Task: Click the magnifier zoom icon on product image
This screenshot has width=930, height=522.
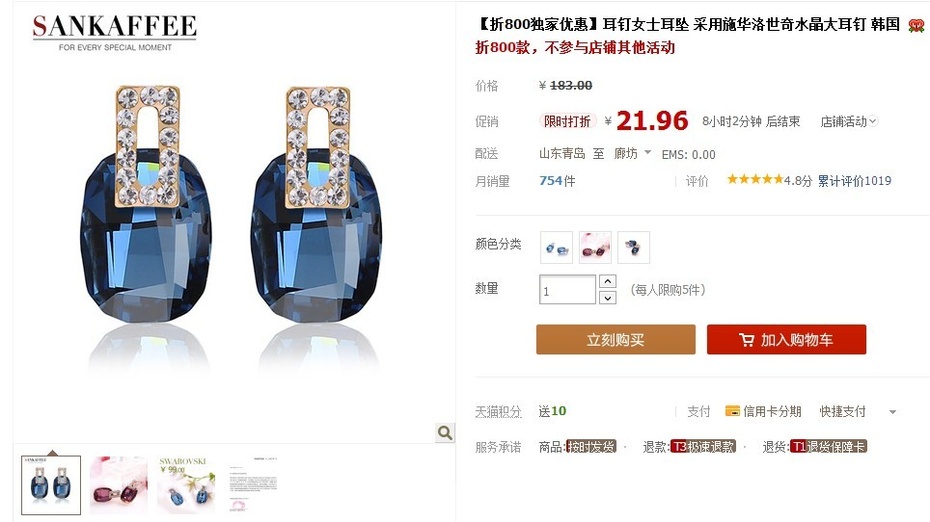Action: pos(445,432)
